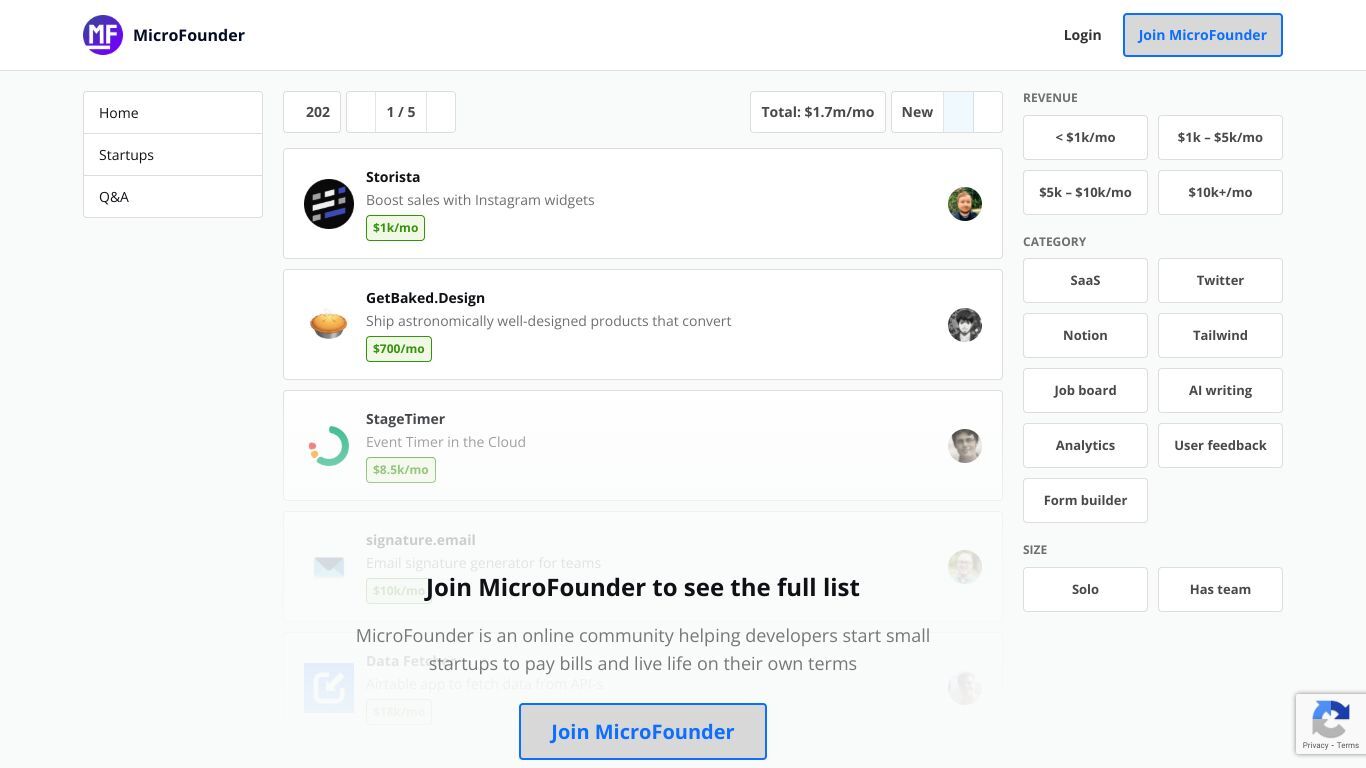Click the StageTimer circular logo
Screen dimensions: 1366x768
coord(329,446)
